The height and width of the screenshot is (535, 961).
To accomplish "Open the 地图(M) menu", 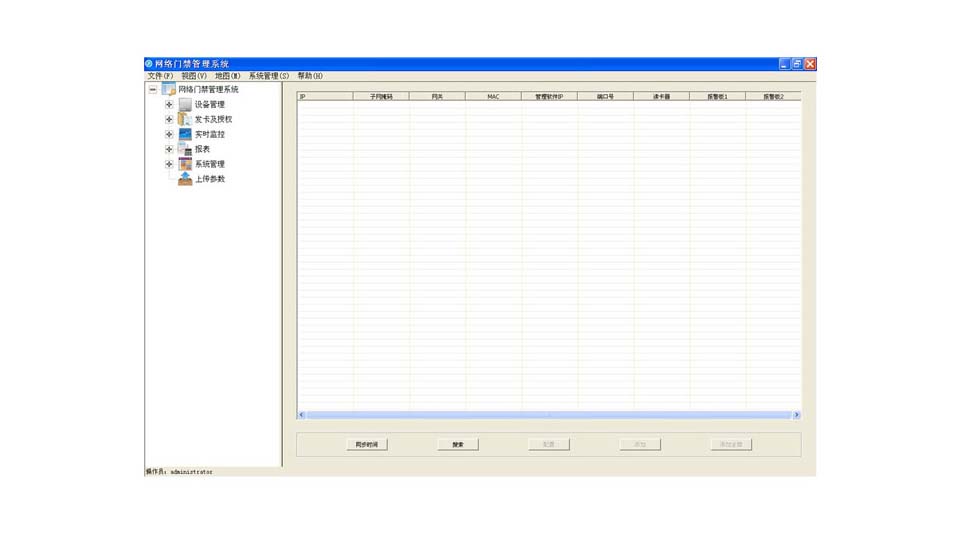I will pos(228,76).
